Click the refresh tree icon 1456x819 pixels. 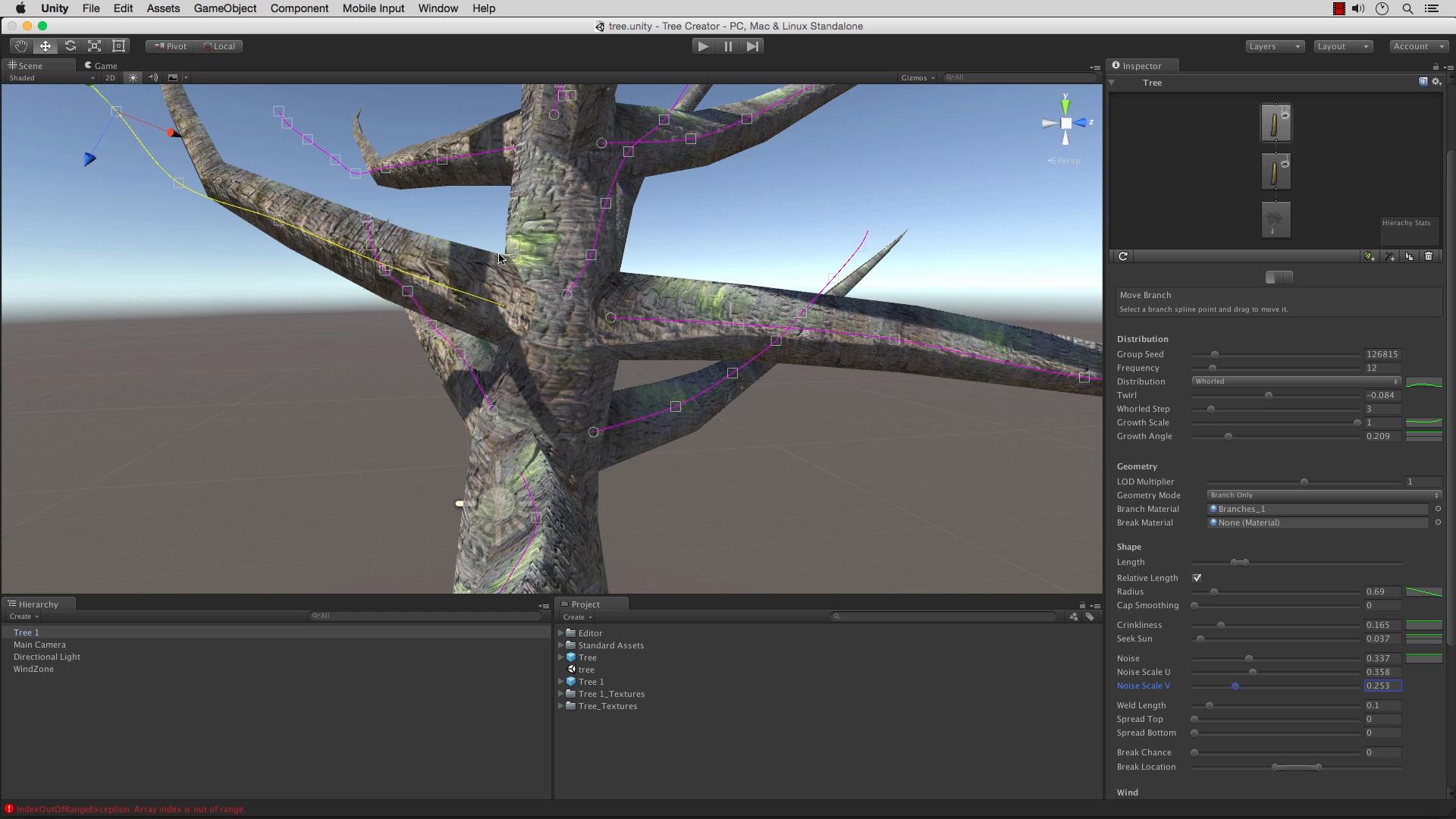[1123, 256]
